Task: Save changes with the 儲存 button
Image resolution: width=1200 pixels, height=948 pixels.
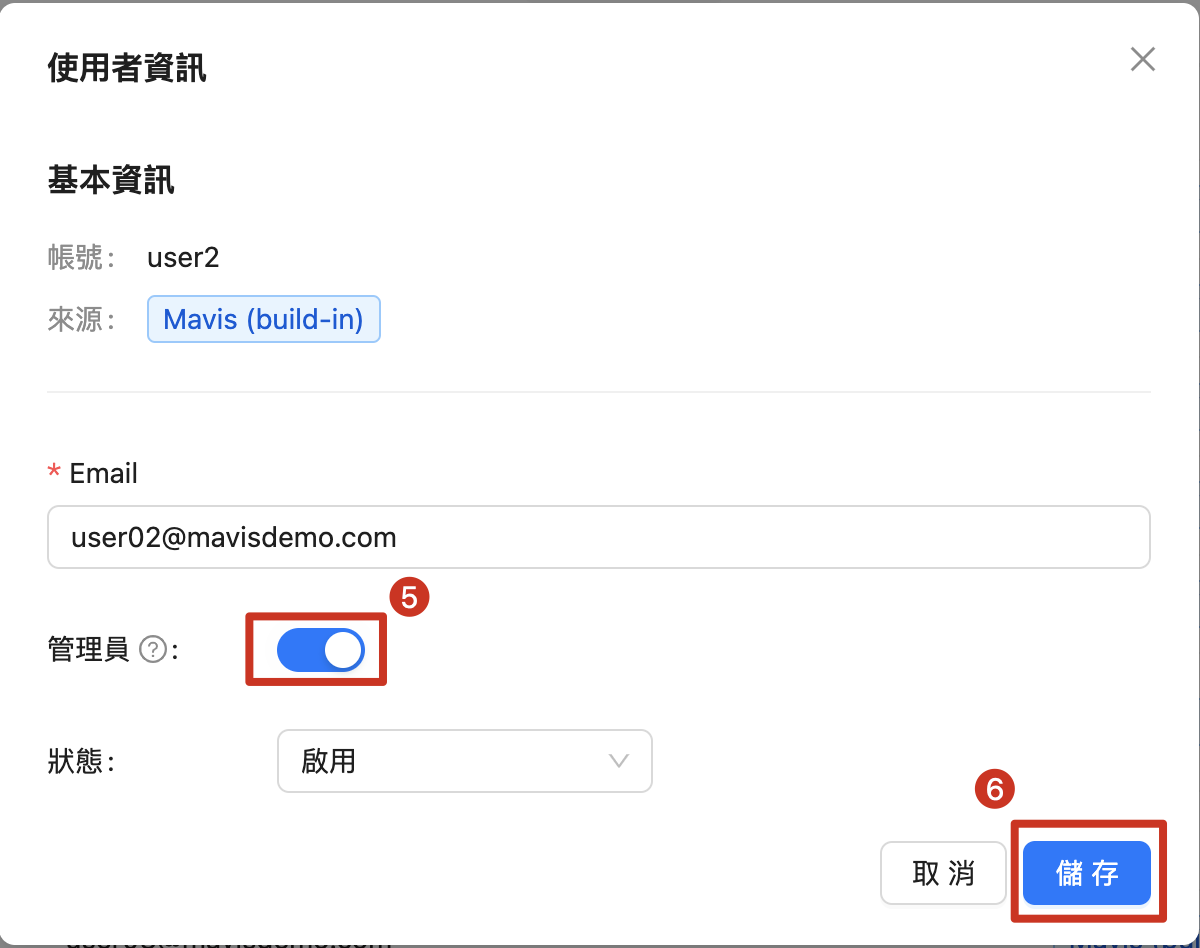Action: [x=1087, y=873]
